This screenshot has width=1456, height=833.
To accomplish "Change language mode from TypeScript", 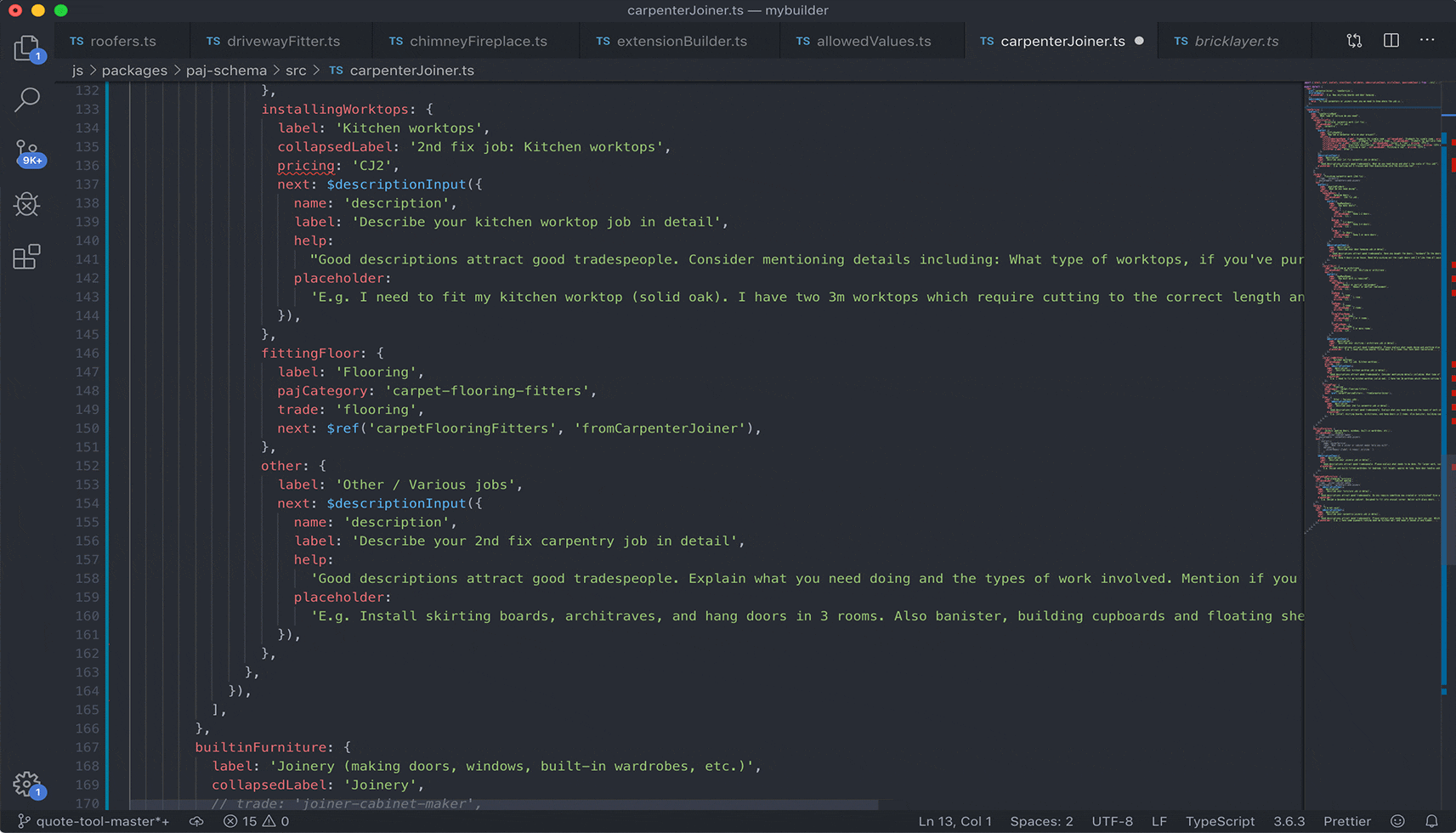I will click(x=1220, y=821).
